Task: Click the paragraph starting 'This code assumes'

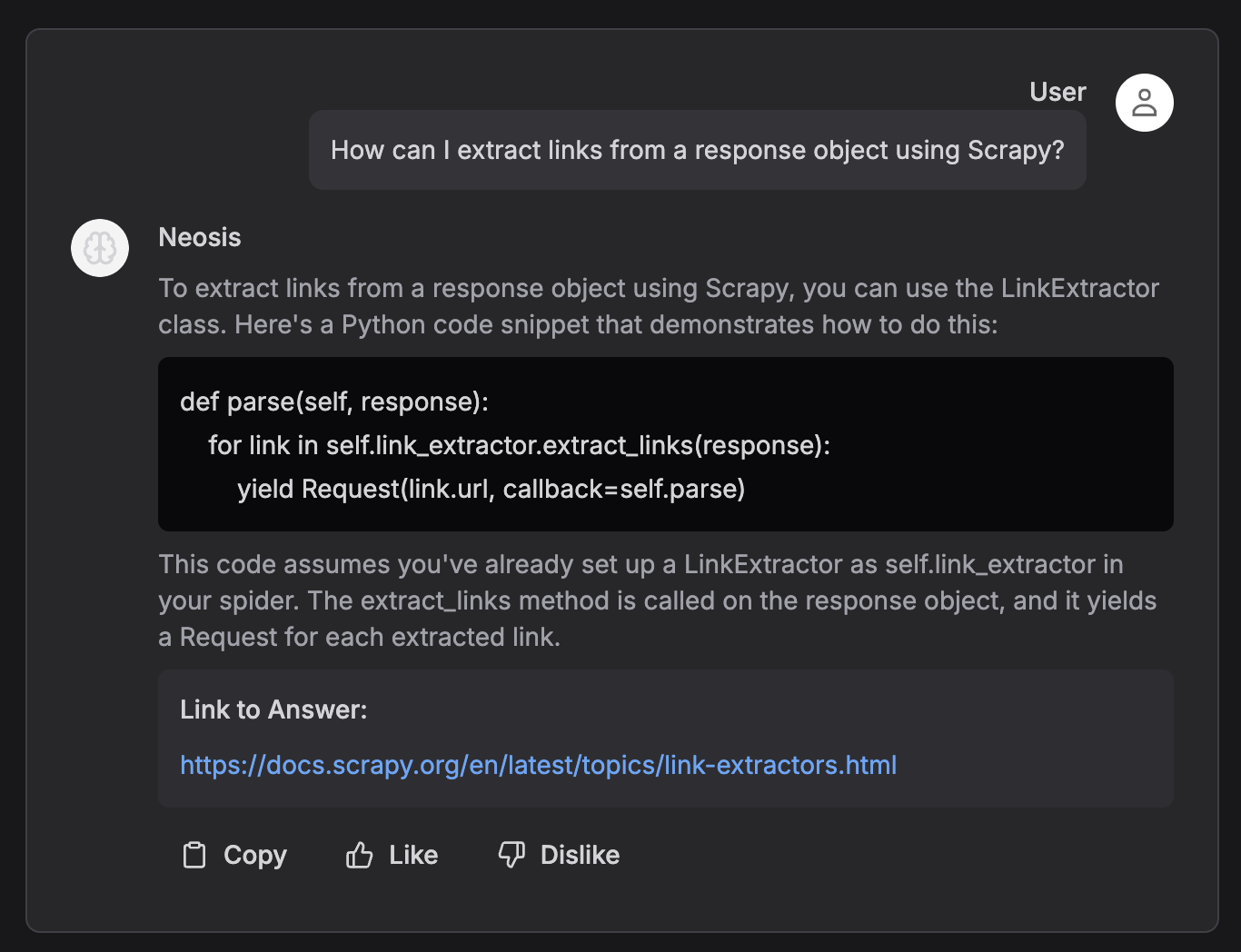Action: pos(657,600)
